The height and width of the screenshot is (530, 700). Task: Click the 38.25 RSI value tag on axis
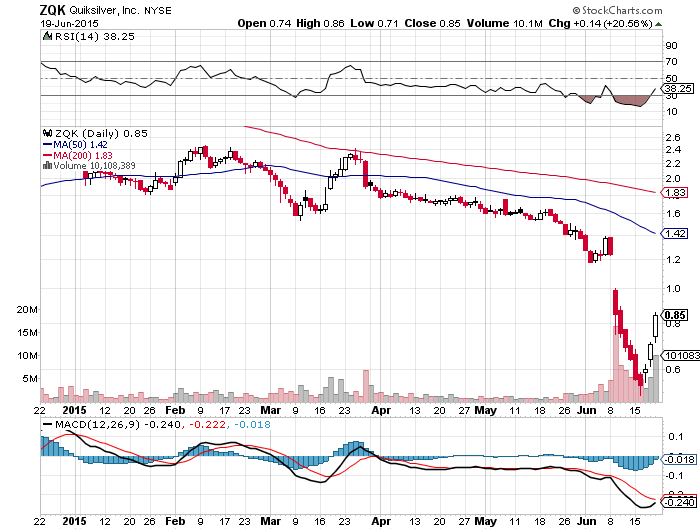(679, 88)
